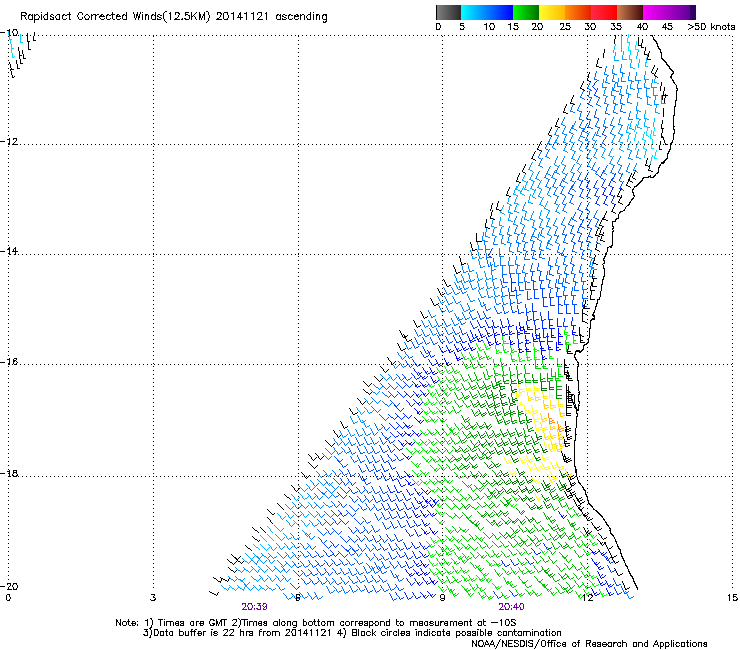Screen dimensions: 740x650
Task: Select the brown 35-40 knots color band
Action: tap(630, 12)
